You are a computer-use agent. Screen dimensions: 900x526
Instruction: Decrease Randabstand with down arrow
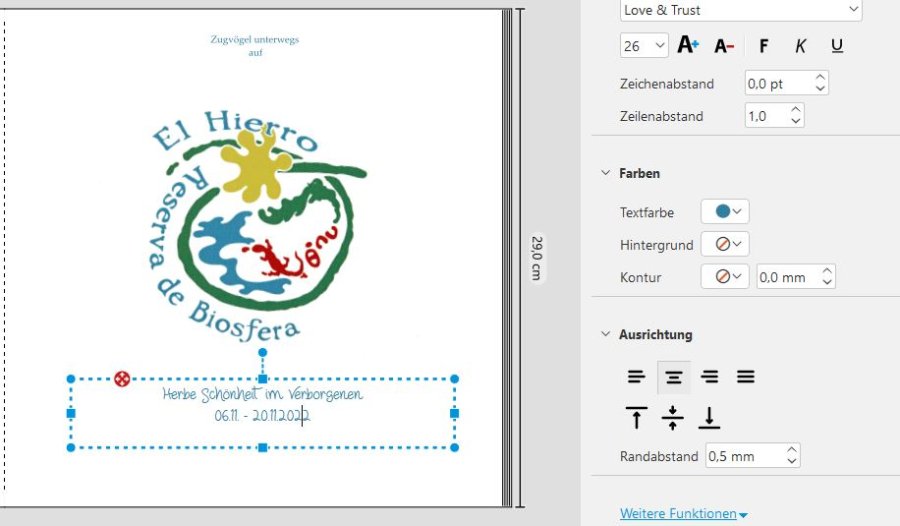[792, 461]
